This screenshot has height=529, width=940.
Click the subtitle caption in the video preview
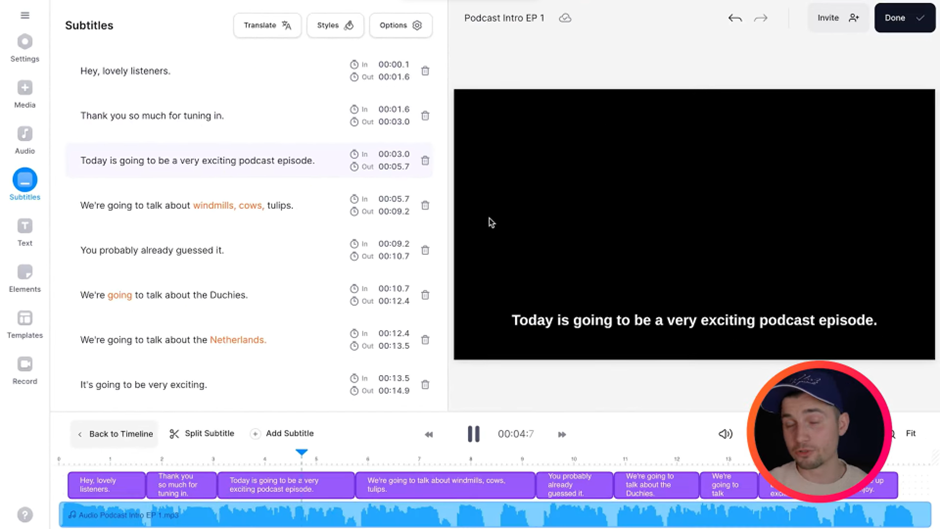[x=694, y=320]
